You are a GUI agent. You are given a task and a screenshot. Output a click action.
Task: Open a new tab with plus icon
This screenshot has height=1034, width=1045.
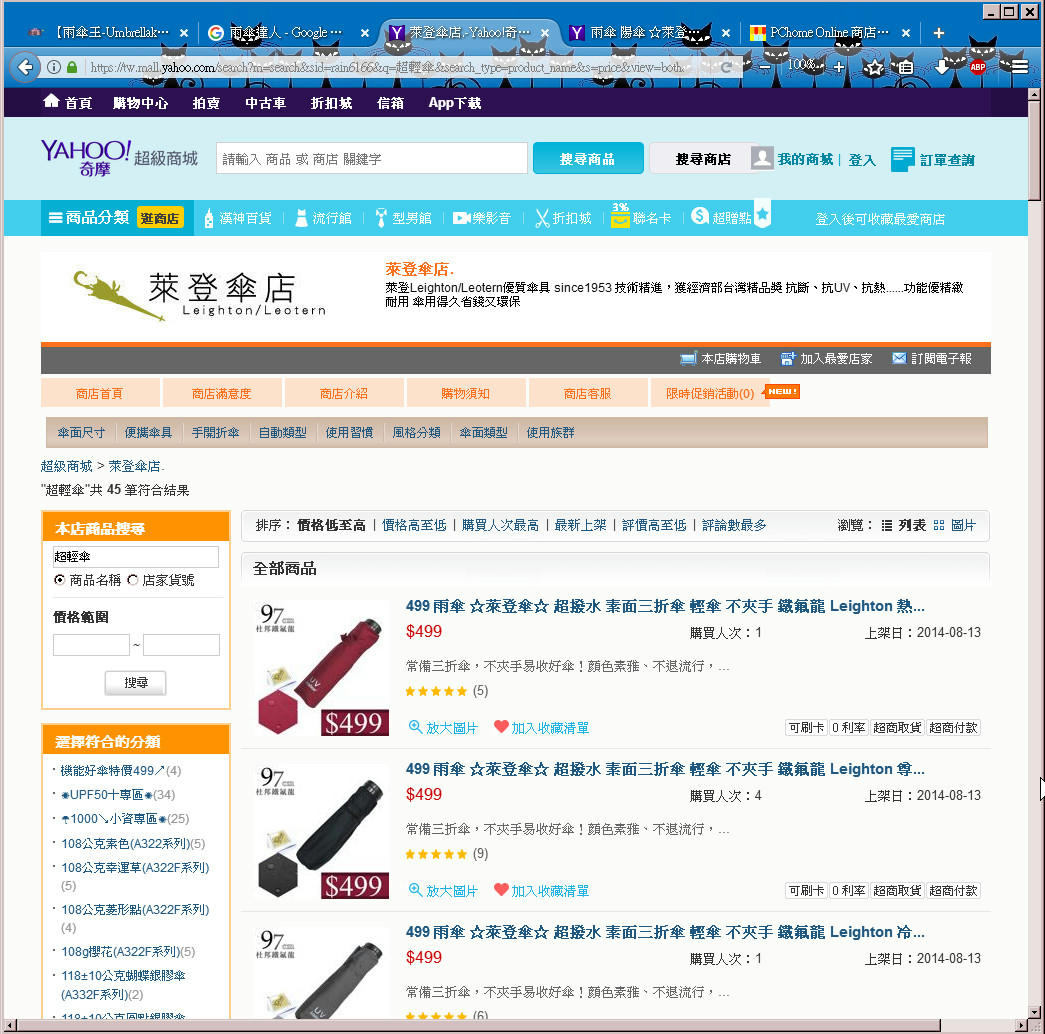point(938,33)
